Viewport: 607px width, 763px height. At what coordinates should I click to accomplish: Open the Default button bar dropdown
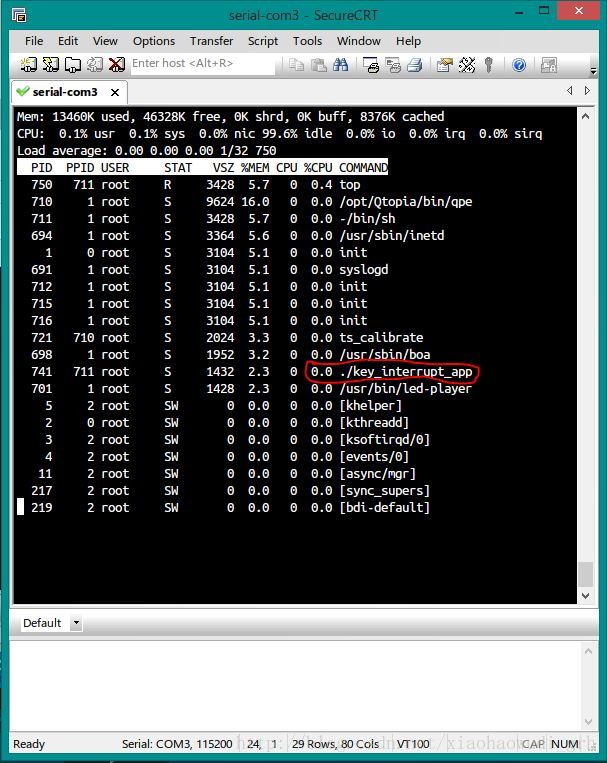[76, 623]
